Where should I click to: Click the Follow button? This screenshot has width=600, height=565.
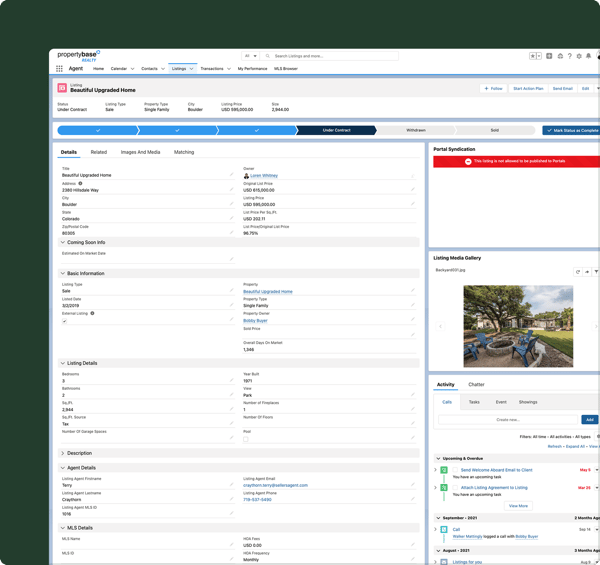(x=493, y=88)
